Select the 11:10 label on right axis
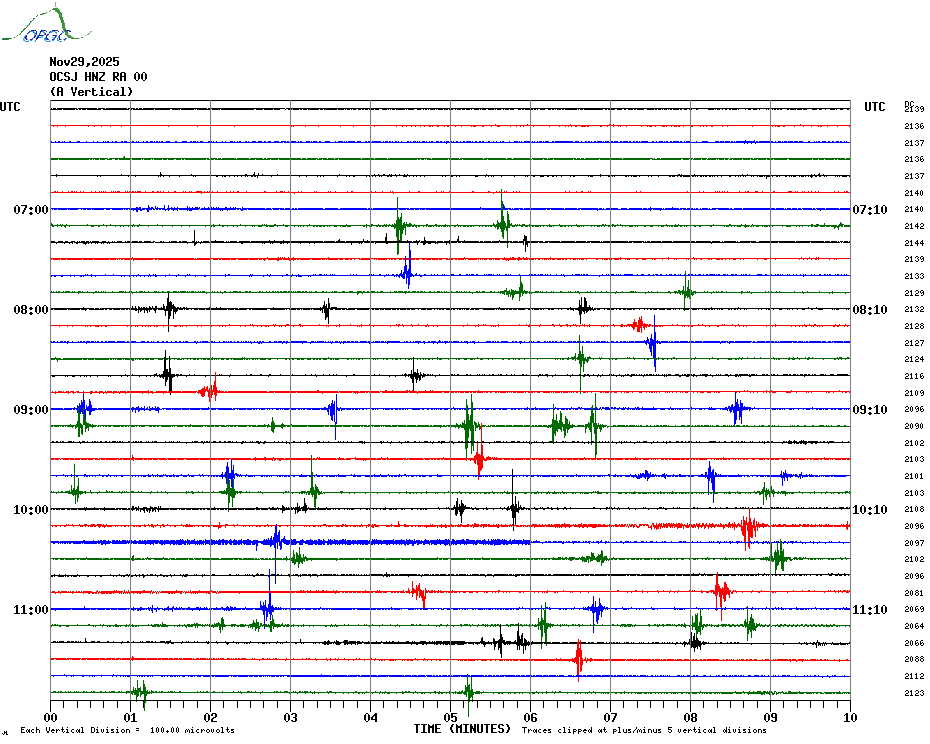 coord(869,610)
